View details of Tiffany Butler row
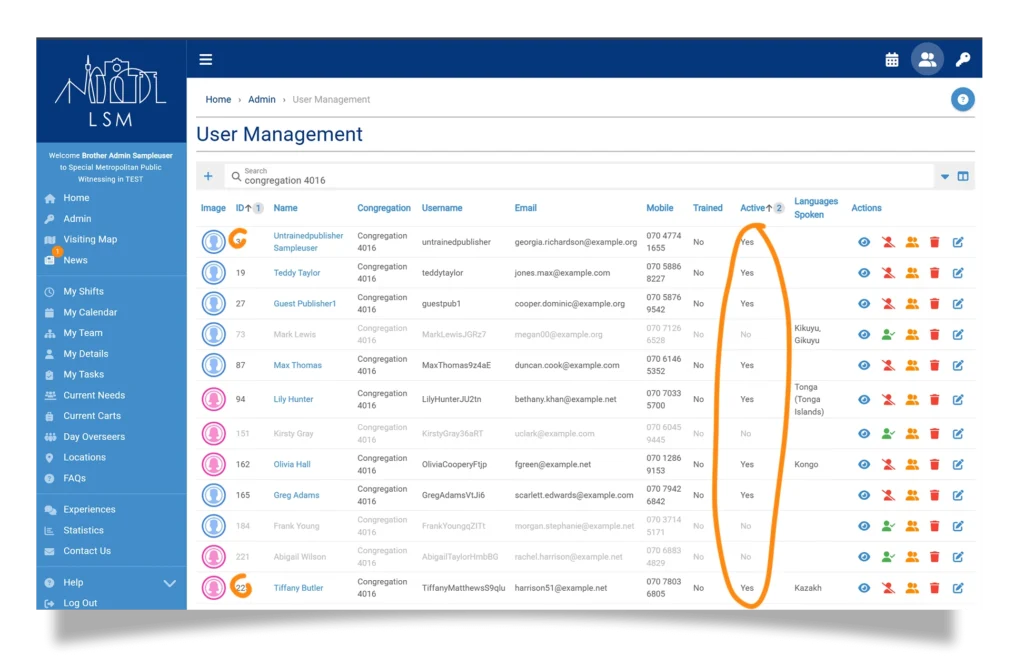 coord(863,588)
